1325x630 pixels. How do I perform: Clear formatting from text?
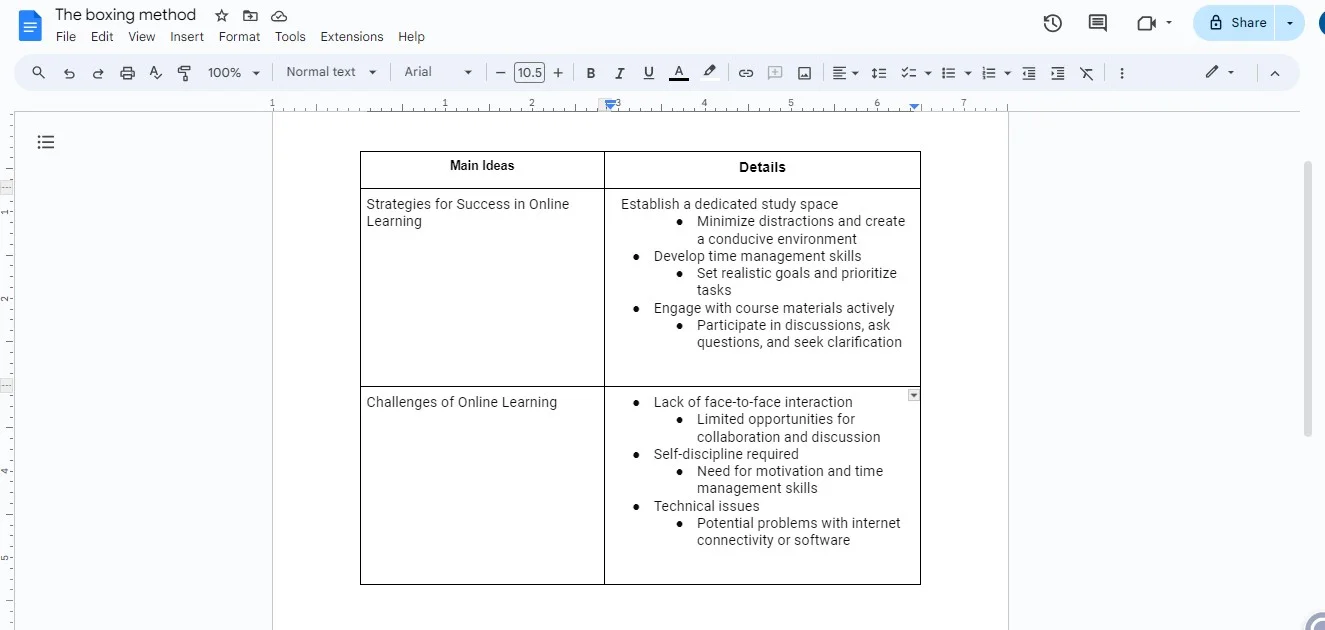pos(1087,72)
